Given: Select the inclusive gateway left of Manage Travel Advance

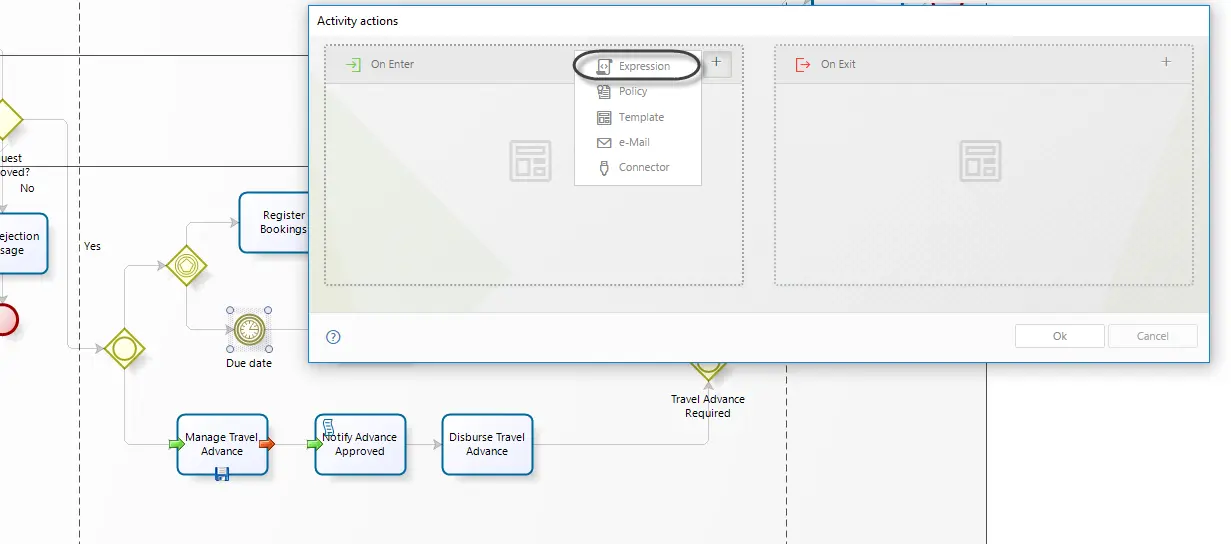Looking at the screenshot, I should [125, 348].
